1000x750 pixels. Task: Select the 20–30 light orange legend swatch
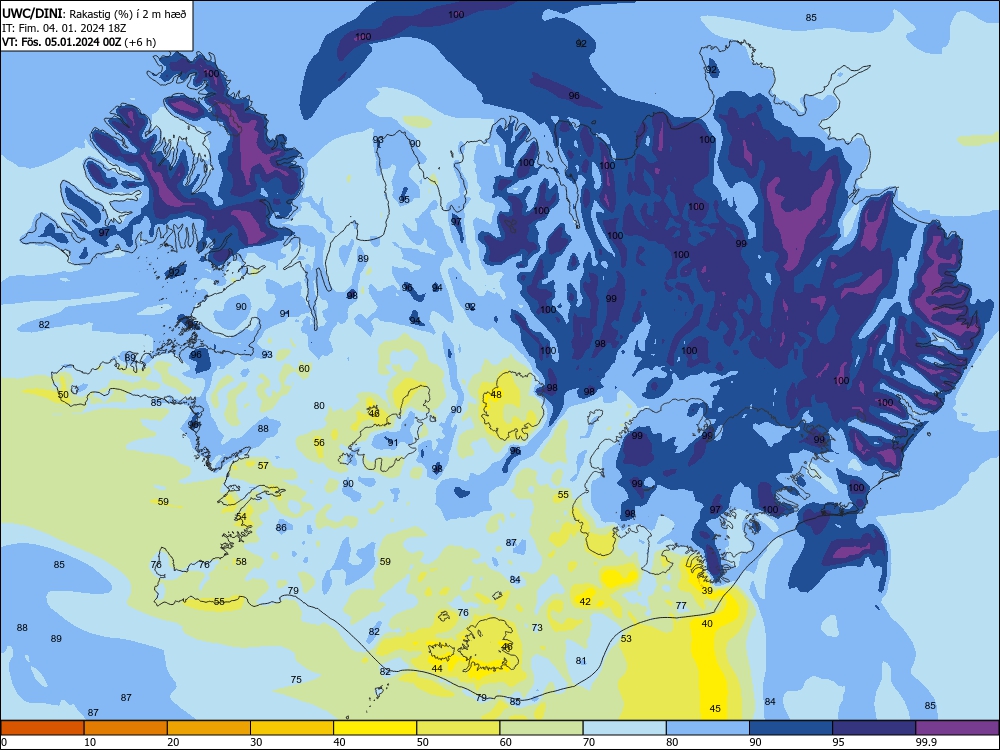tap(209, 728)
